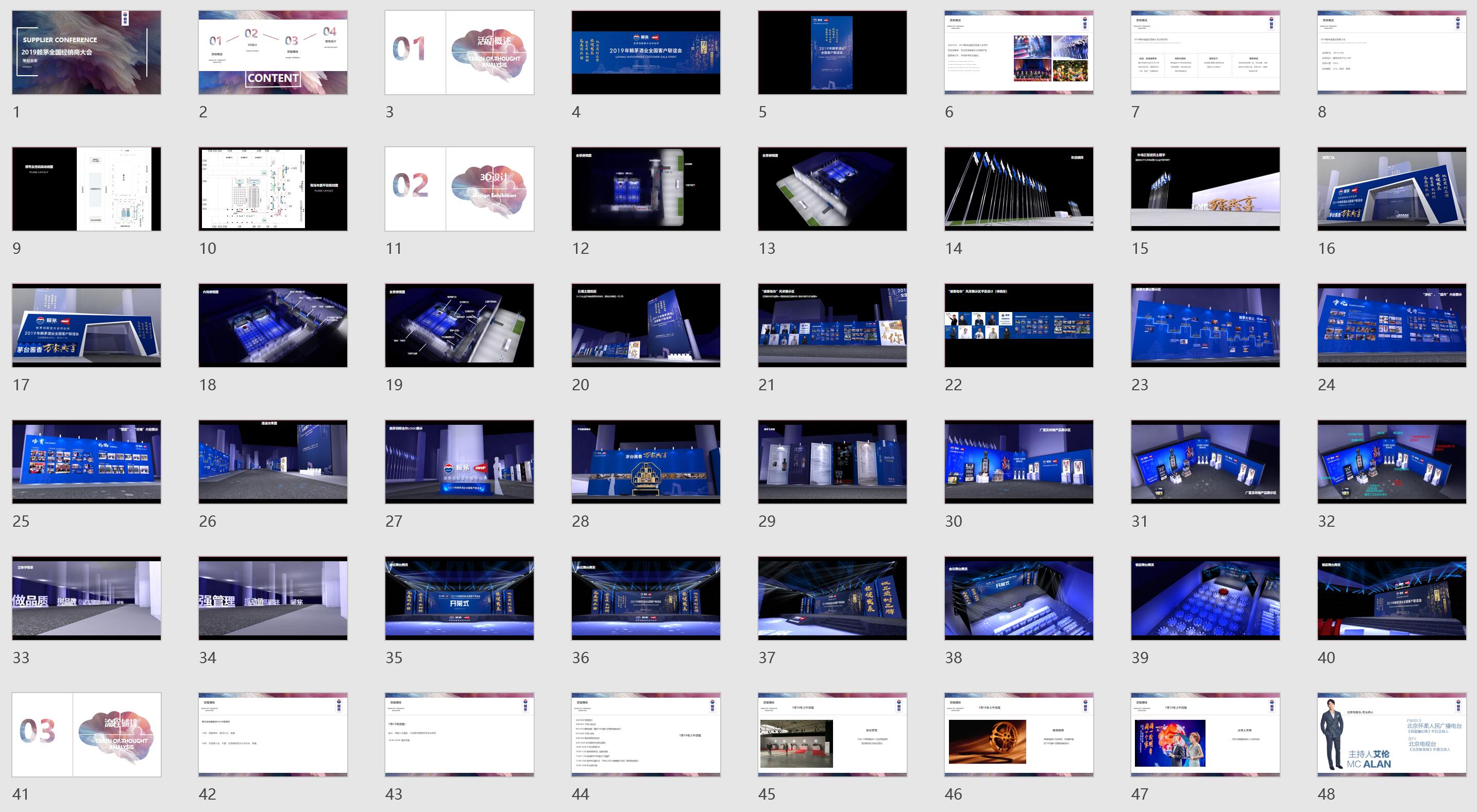This screenshot has height=812, width=1477.
Task: Select slide 15 outdoor sign render
Action: [x=1205, y=188]
